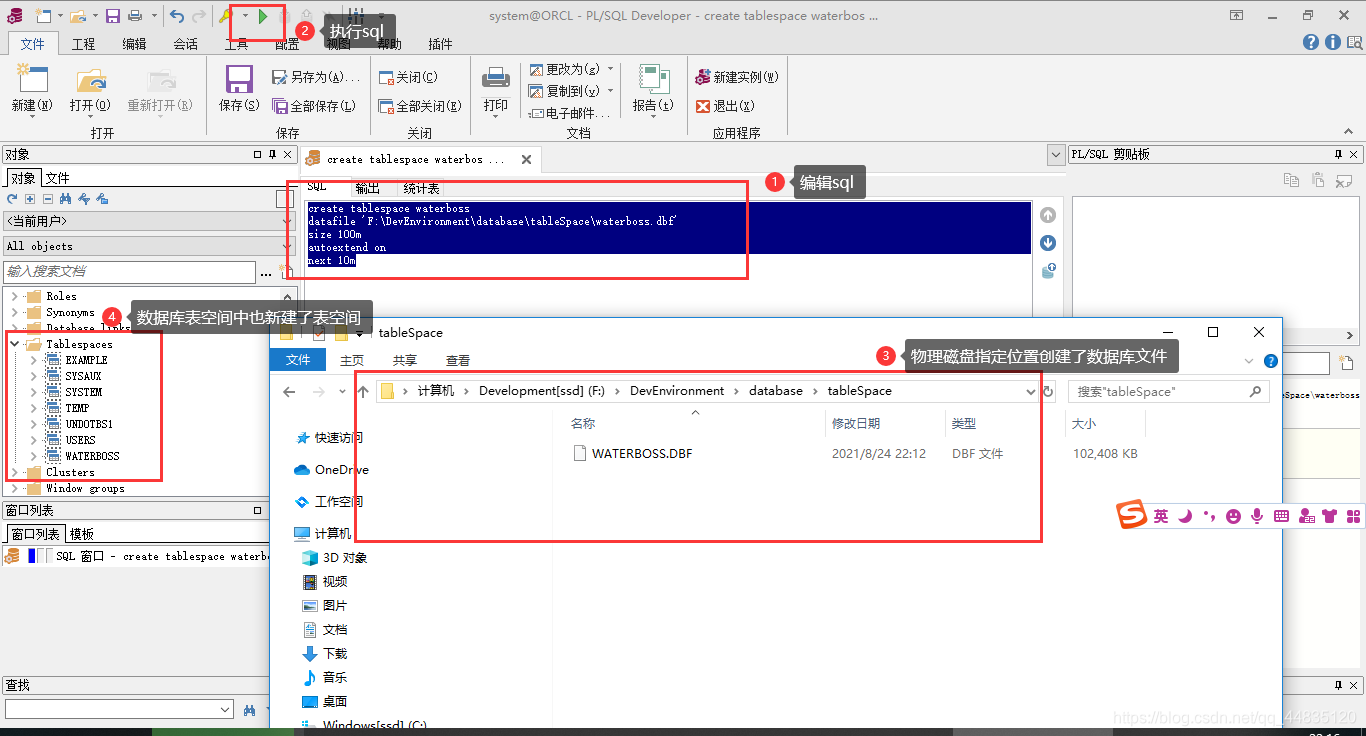The height and width of the screenshot is (736, 1366).
Task: Click the plus create-object icon in browser toolbar
Action: pos(31,199)
